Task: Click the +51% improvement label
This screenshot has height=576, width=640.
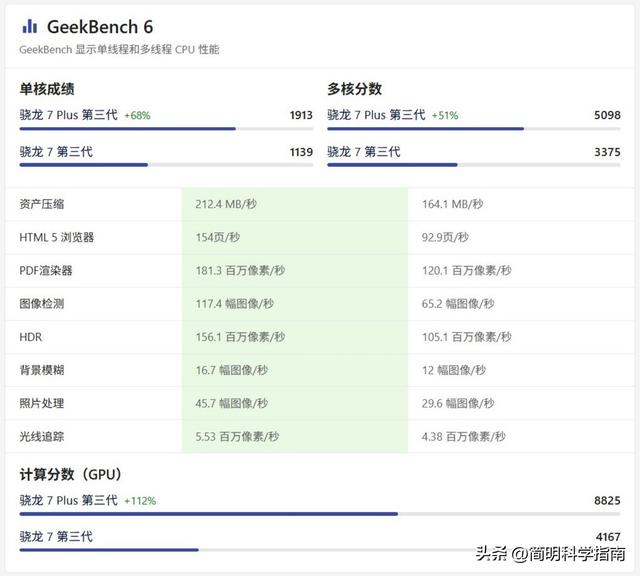Action: pyautogui.click(x=445, y=116)
